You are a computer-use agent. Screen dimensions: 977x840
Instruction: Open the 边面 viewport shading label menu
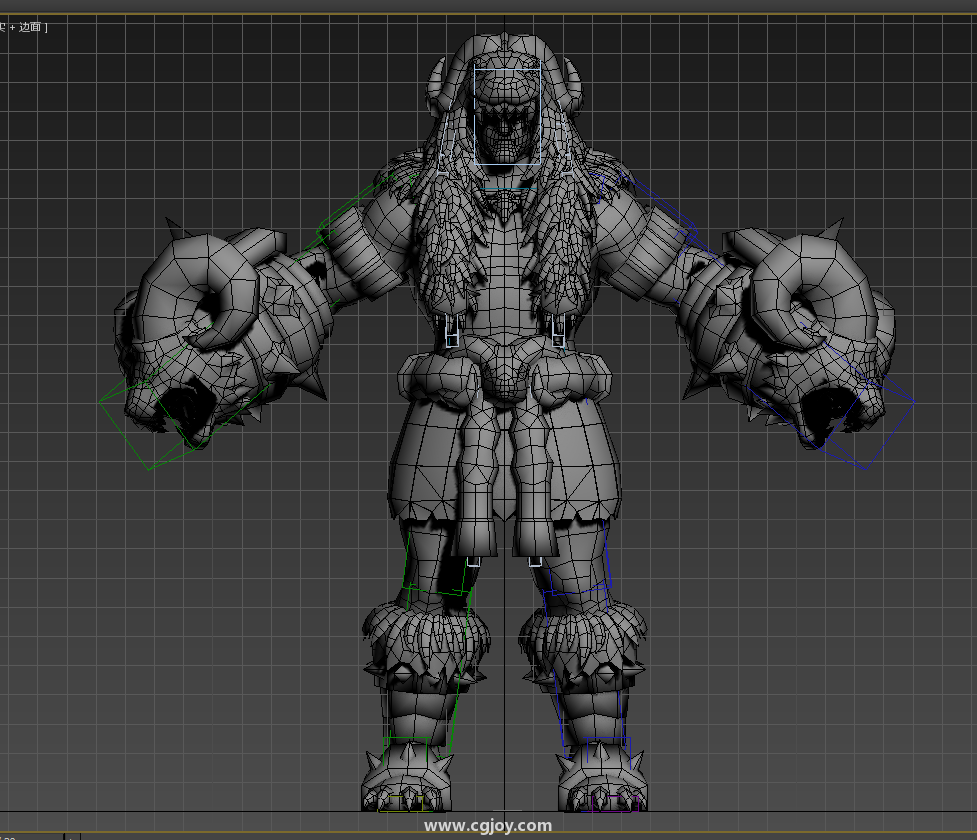[30, 27]
